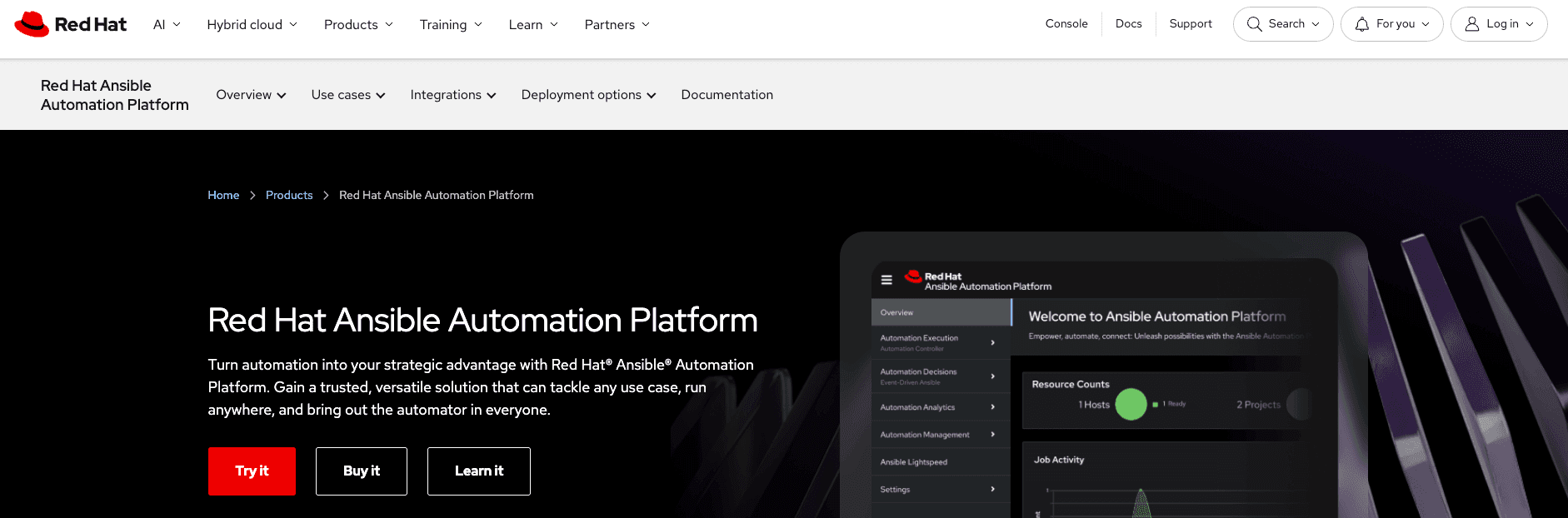Expand Automation Execution in preview sidebar
Screen dimensions: 1568x518
coord(941,342)
